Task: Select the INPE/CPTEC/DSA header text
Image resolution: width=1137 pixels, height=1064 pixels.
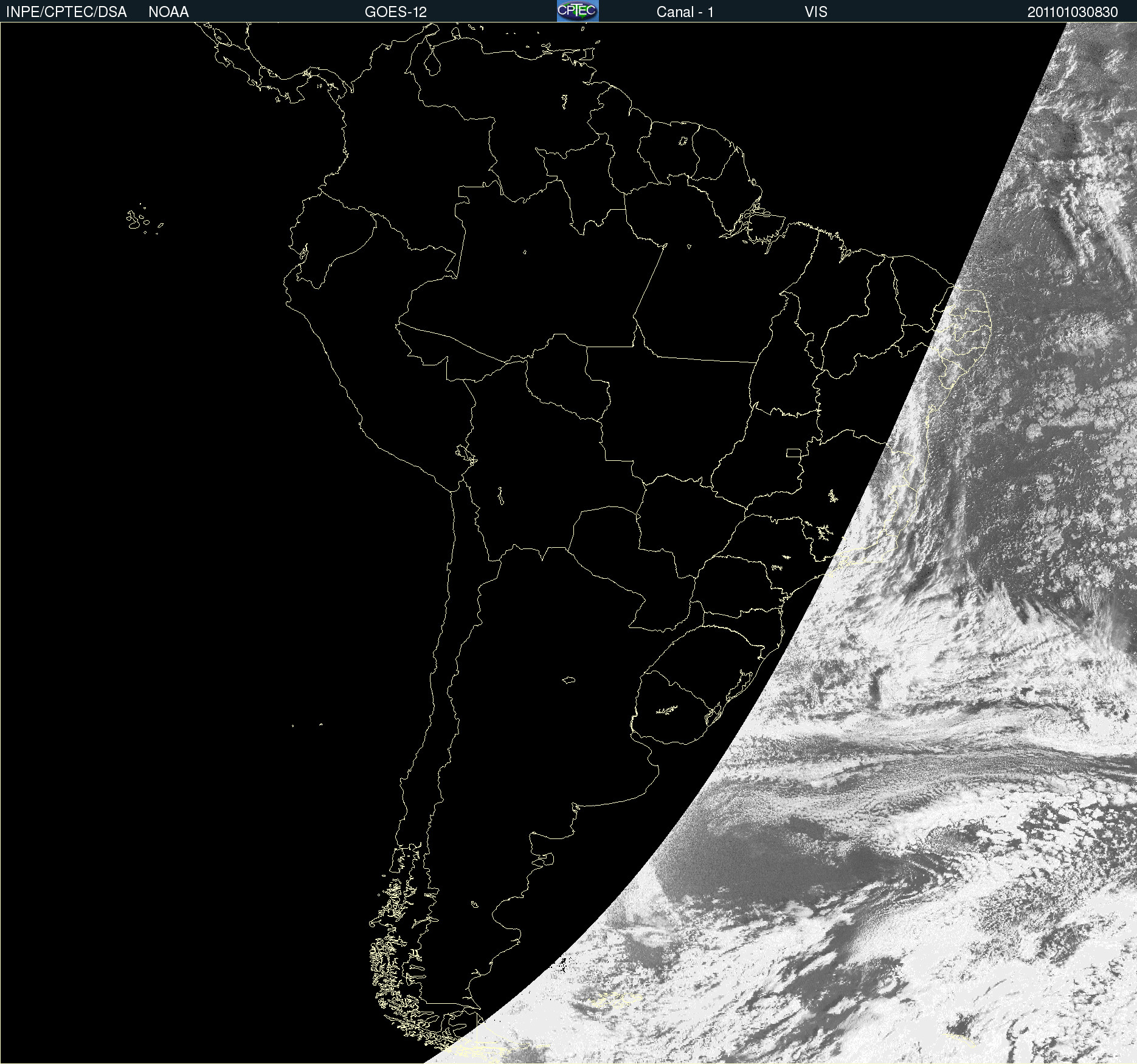Action: 66,12
